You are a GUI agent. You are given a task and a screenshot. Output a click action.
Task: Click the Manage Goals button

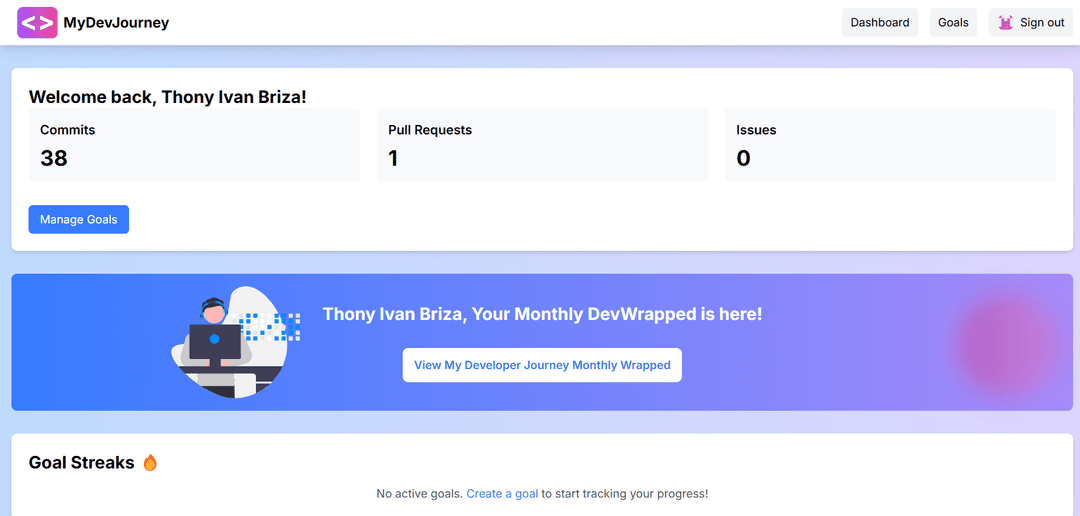point(79,220)
